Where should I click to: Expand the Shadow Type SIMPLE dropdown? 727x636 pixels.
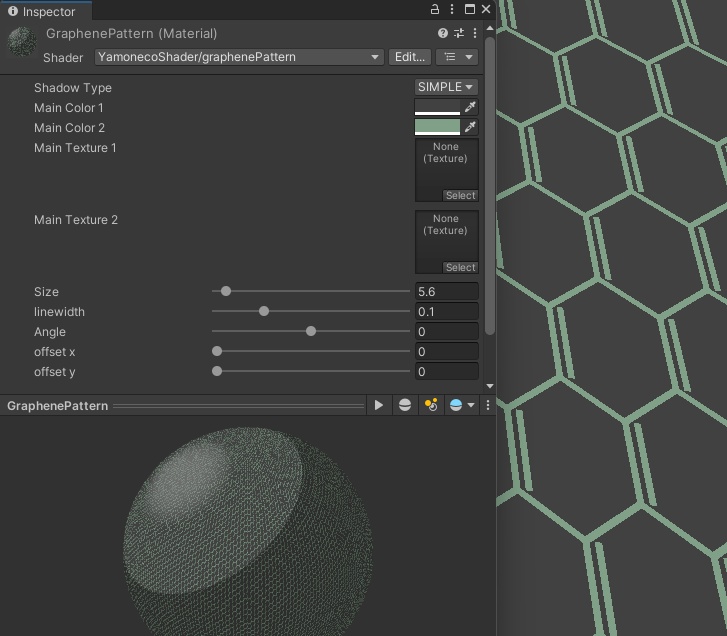[446, 87]
